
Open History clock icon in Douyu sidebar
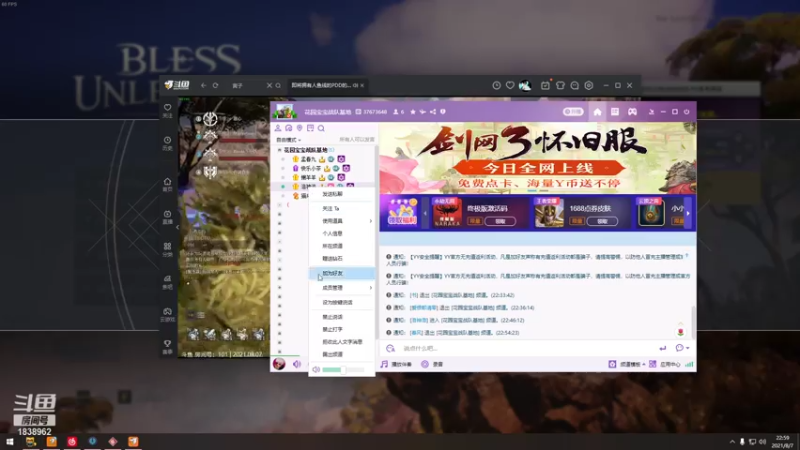(167, 140)
